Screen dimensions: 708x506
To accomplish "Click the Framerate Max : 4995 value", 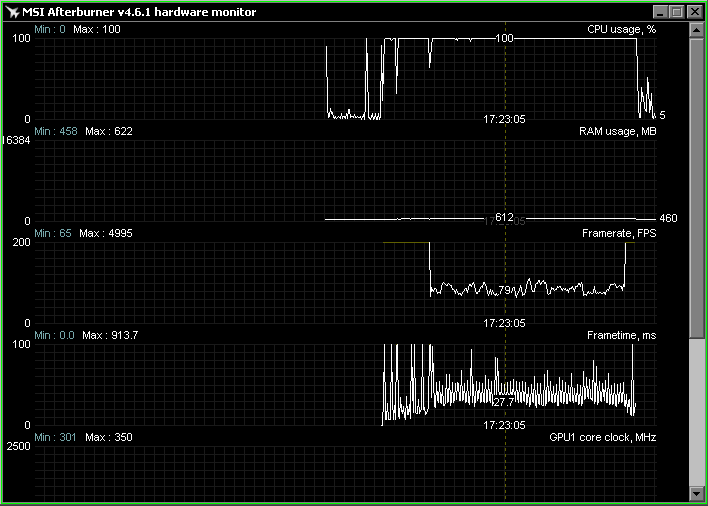I will click(106, 233).
